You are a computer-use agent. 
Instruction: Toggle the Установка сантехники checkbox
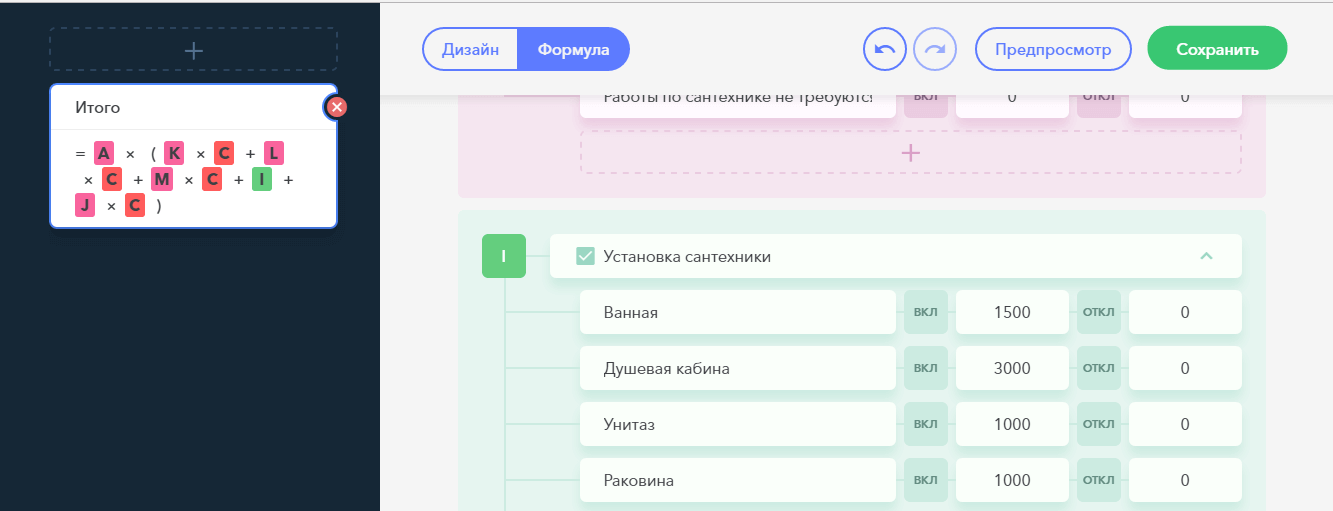click(x=586, y=257)
